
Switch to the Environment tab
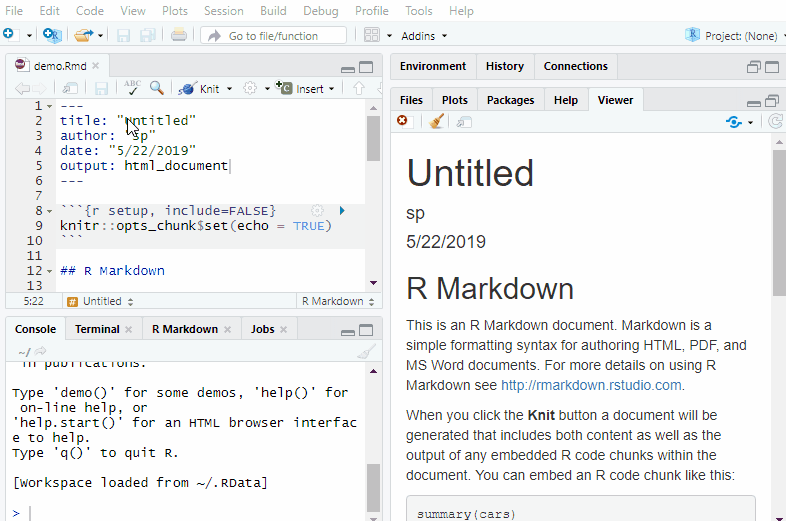pos(433,66)
